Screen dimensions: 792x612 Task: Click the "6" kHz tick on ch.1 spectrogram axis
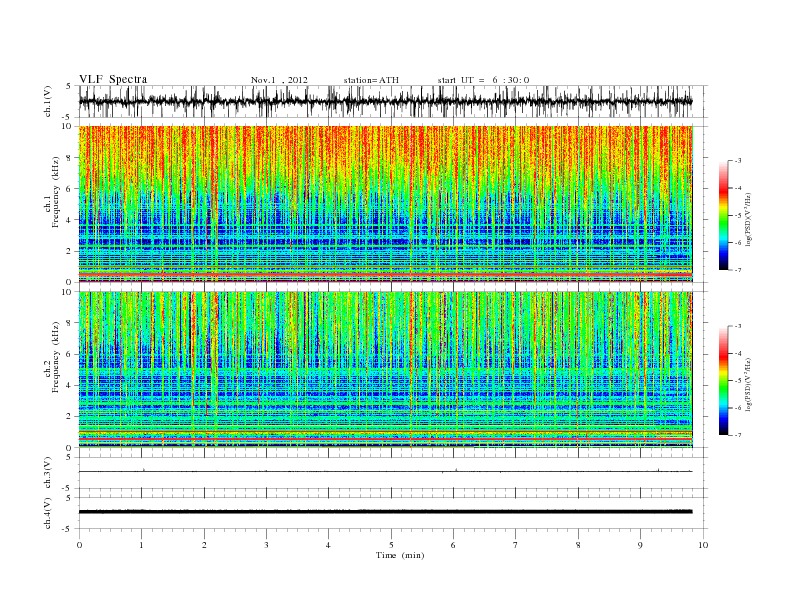(70, 188)
